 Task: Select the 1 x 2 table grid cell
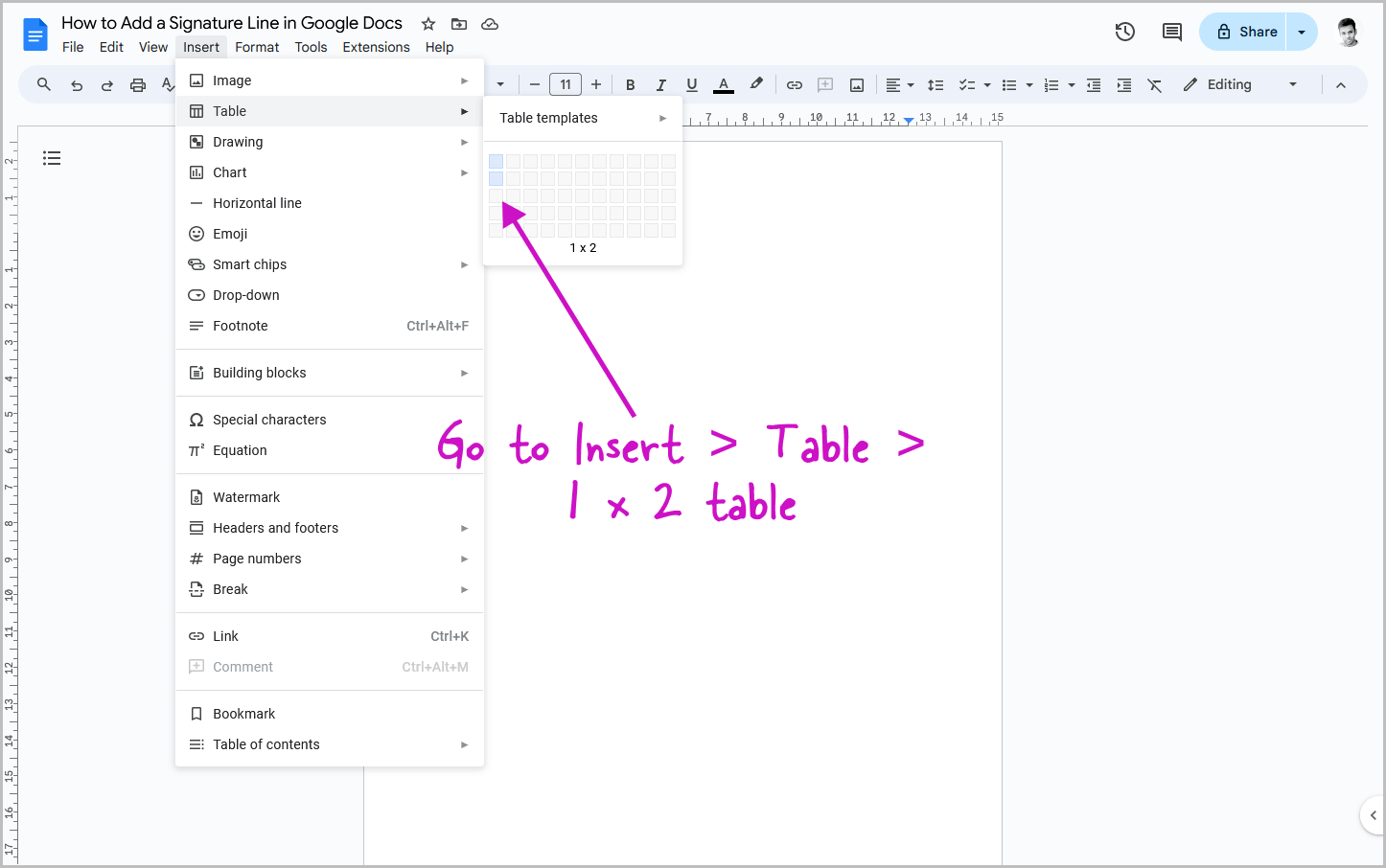click(x=496, y=178)
